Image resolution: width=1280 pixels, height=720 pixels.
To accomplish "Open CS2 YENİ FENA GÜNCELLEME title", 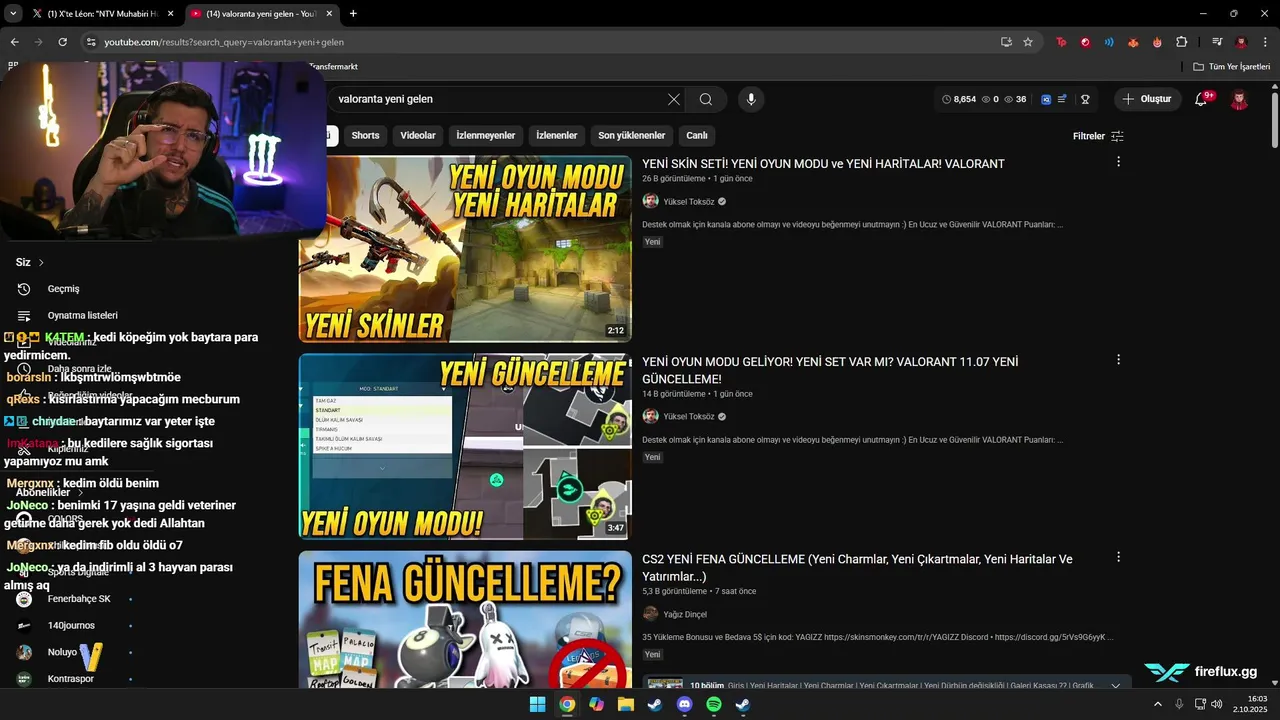I will click(857, 567).
